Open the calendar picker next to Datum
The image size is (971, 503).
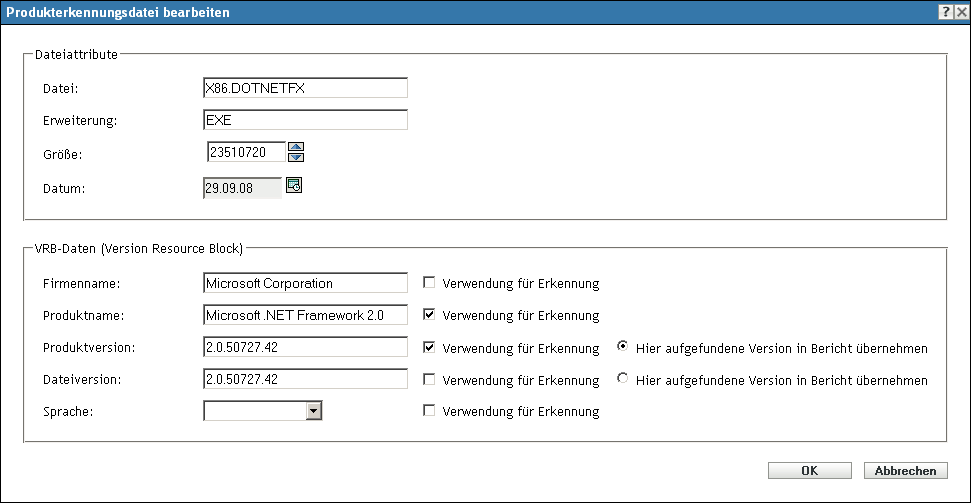pyautogui.click(x=294, y=184)
